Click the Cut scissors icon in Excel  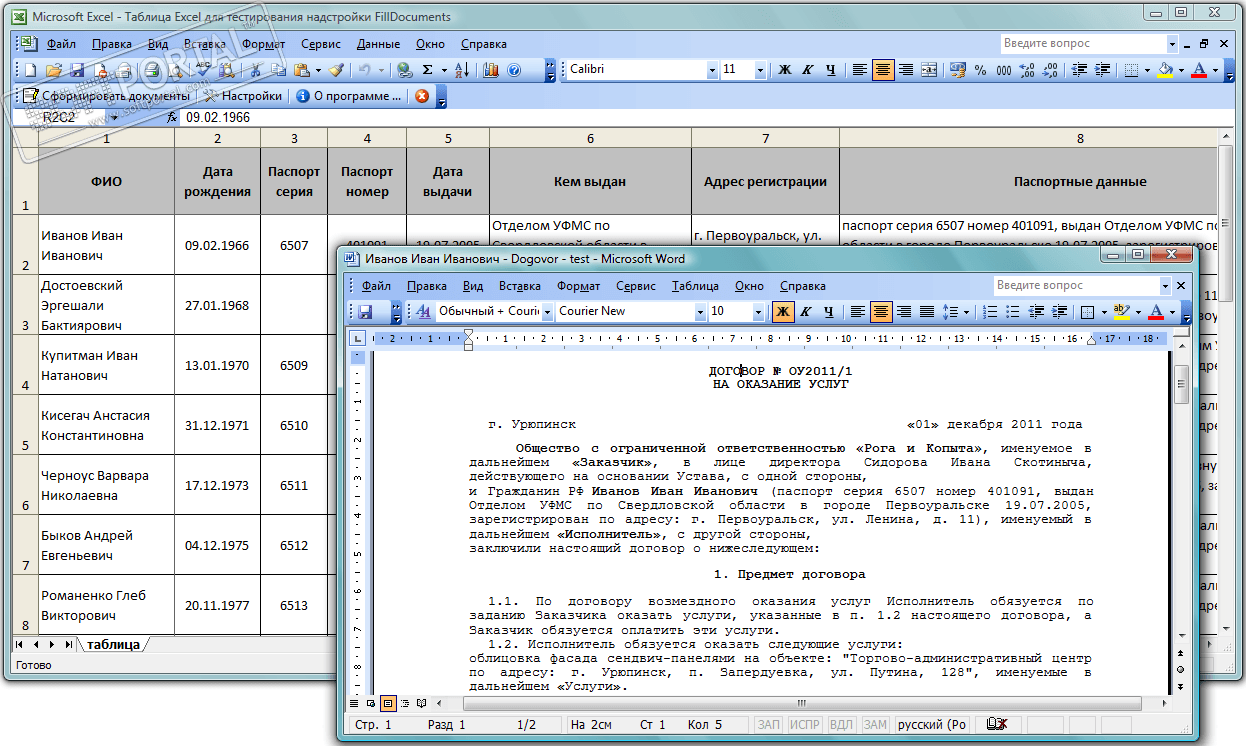coord(255,70)
